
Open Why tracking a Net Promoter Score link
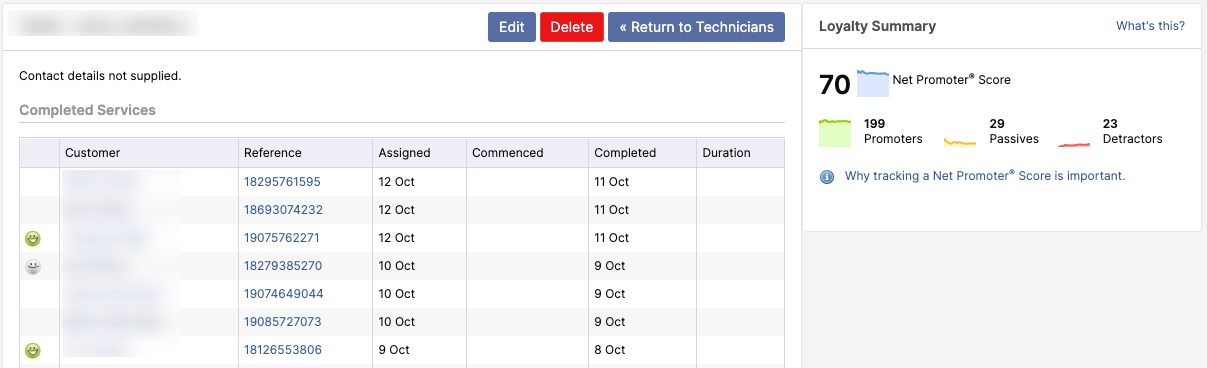click(x=985, y=176)
